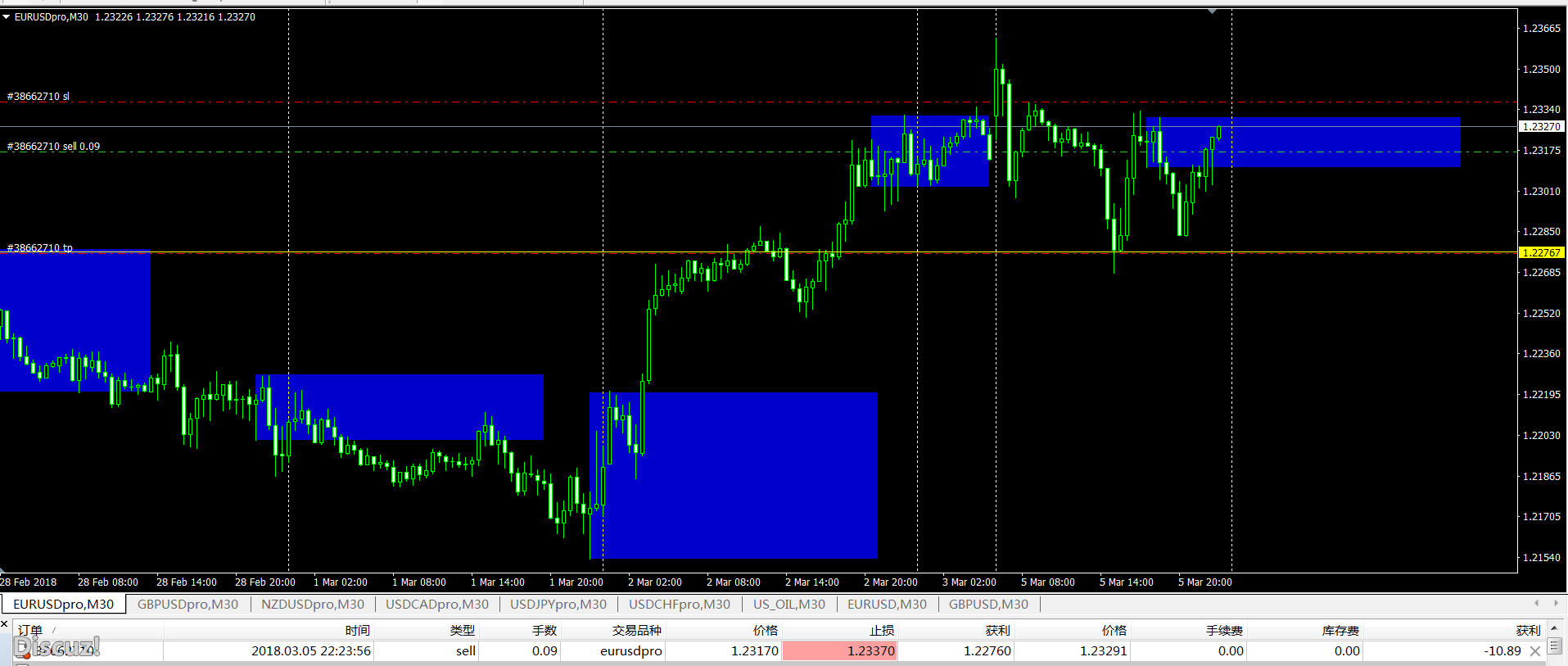Click the 价格 header left of 止损
Viewport: 1568px width, 666px height.
(x=724, y=630)
